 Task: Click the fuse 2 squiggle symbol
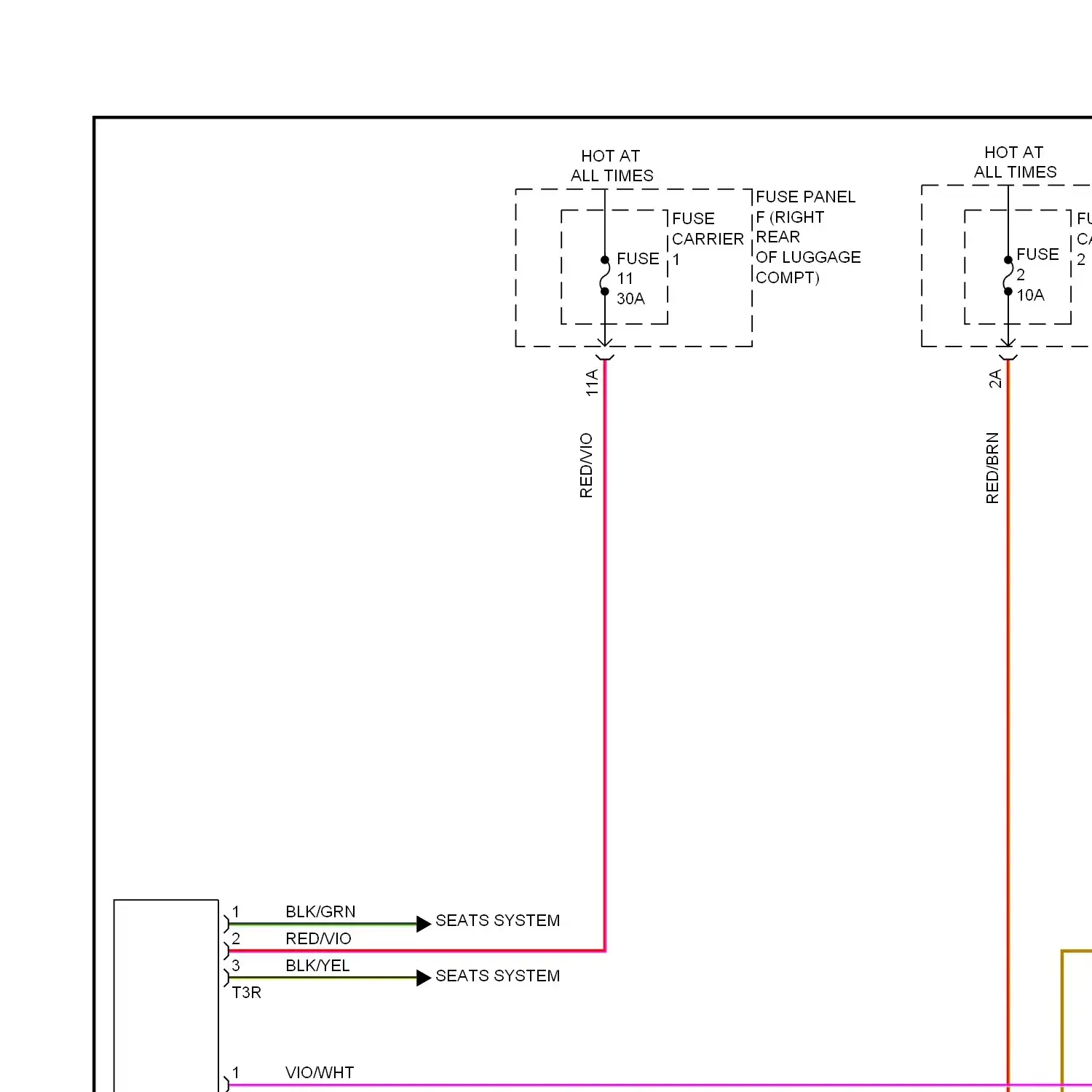tap(1008, 276)
